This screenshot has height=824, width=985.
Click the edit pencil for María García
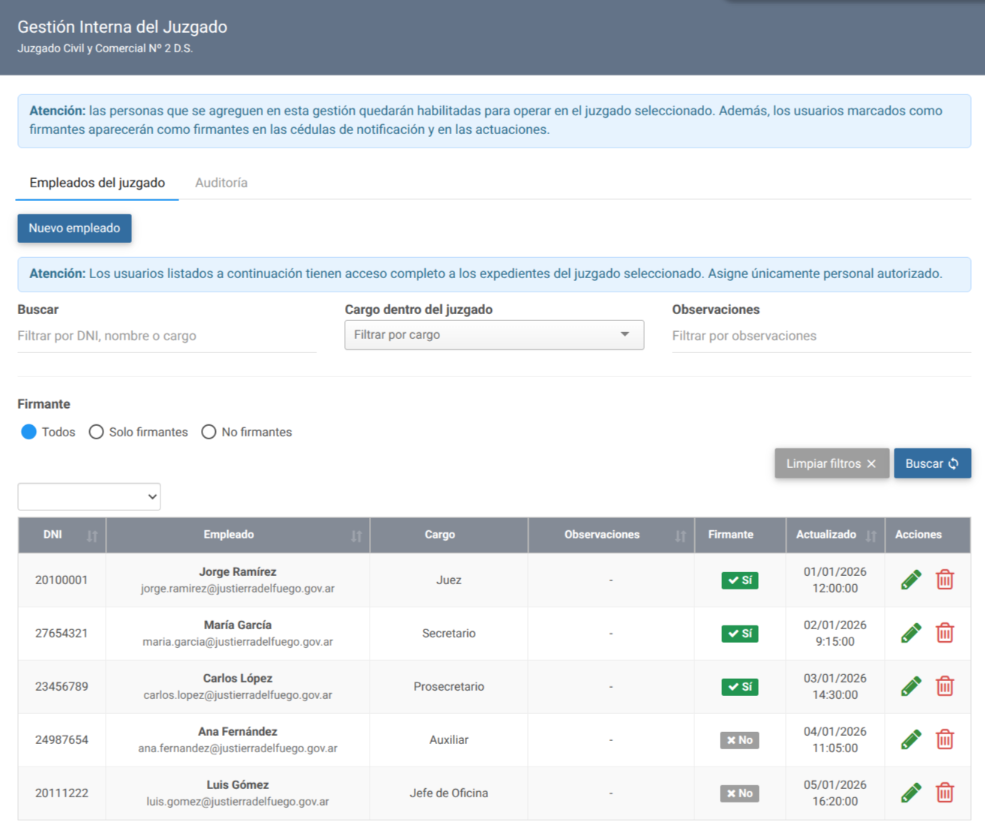(x=910, y=633)
